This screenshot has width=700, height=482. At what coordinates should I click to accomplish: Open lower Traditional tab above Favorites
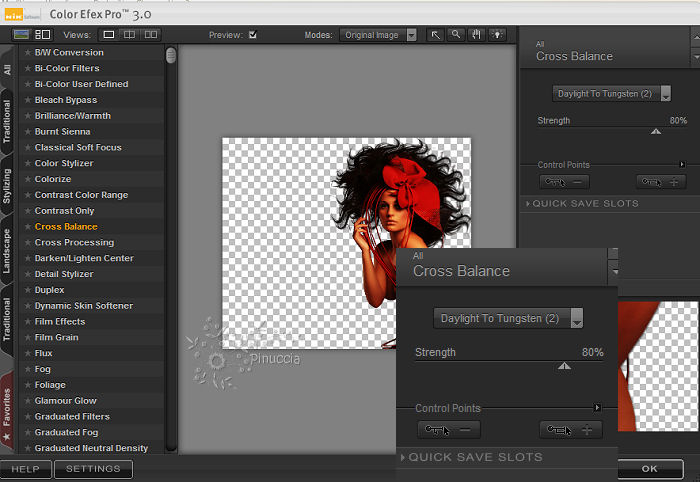[x=7, y=319]
